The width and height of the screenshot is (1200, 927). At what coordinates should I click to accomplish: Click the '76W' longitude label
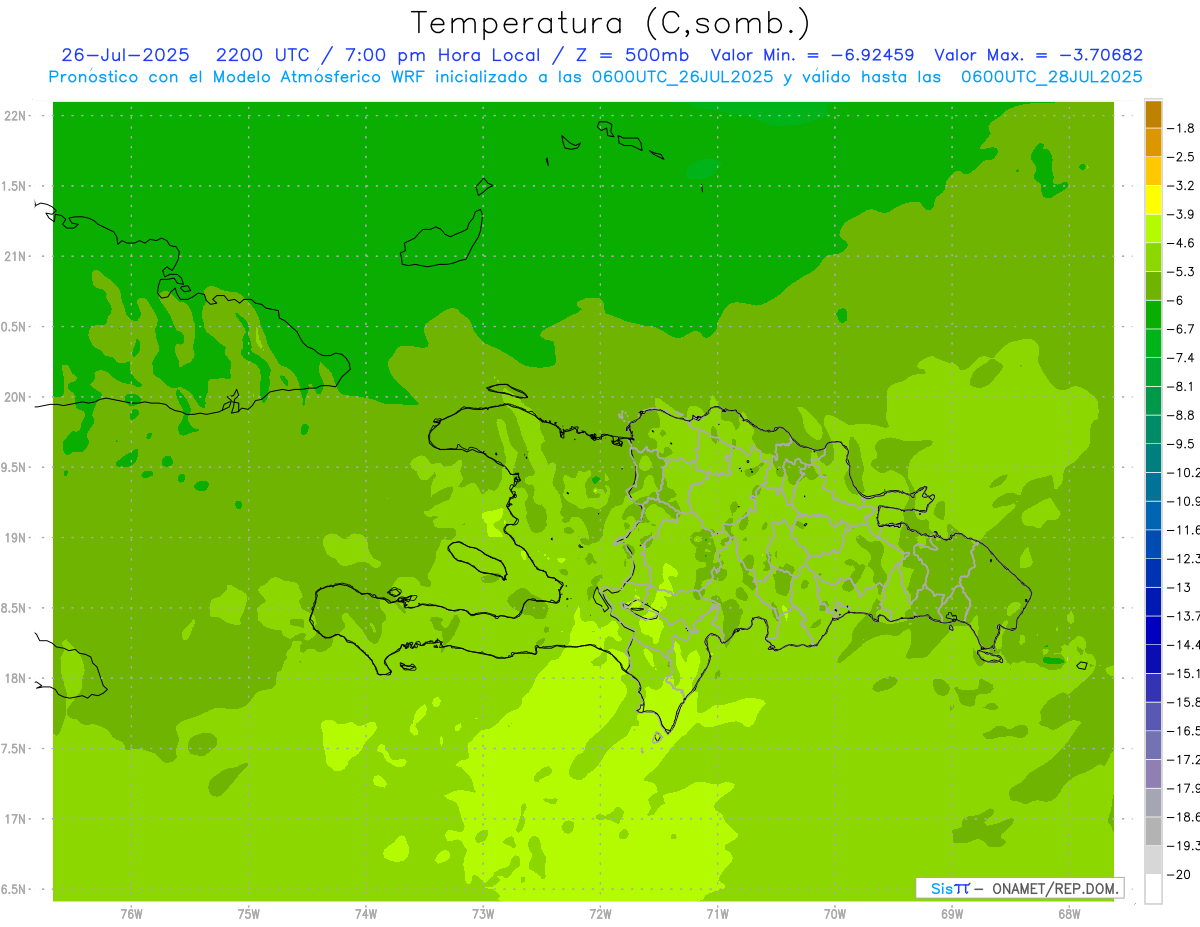pyautogui.click(x=131, y=914)
